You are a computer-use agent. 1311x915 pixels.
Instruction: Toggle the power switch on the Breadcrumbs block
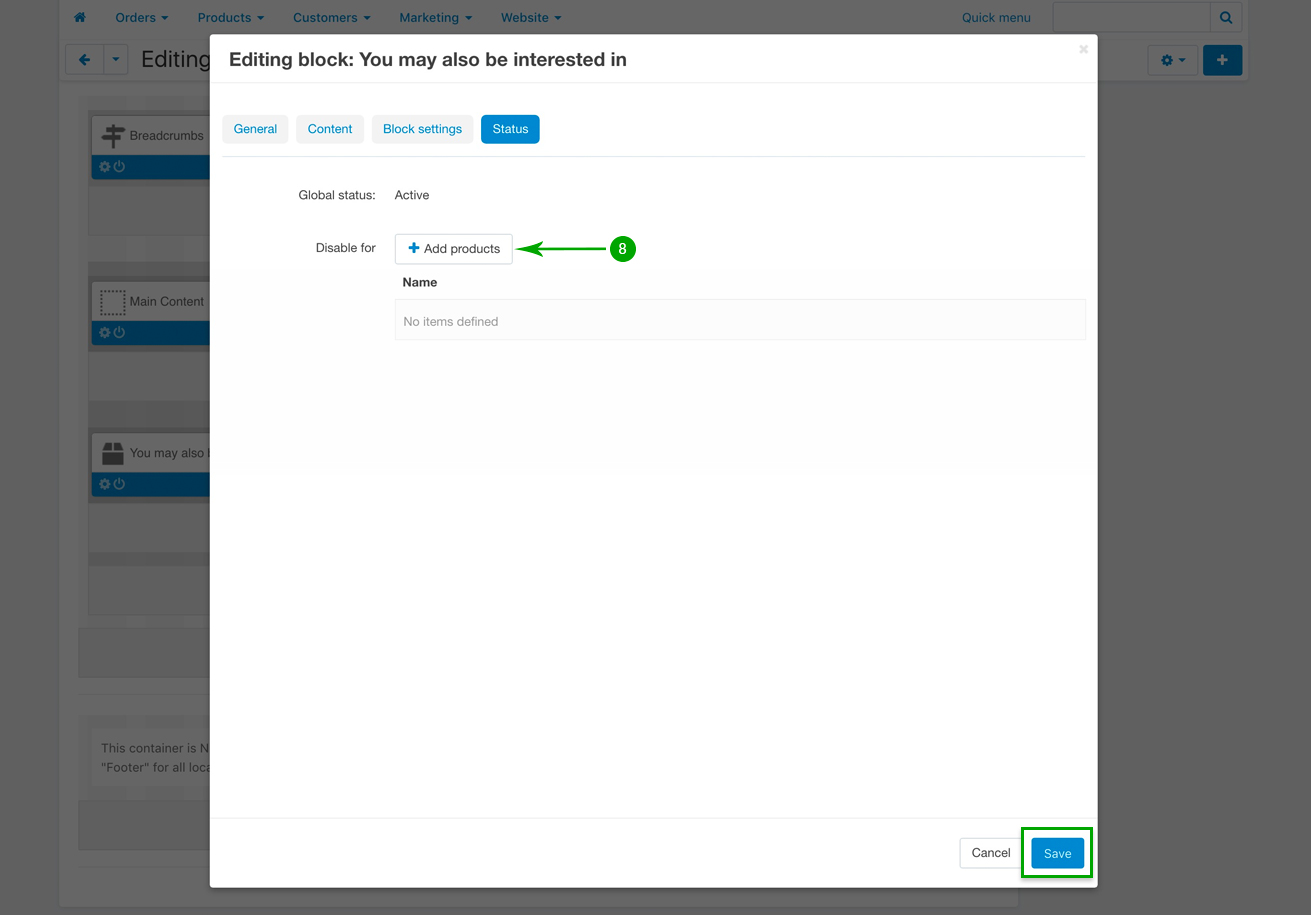[x=119, y=167]
